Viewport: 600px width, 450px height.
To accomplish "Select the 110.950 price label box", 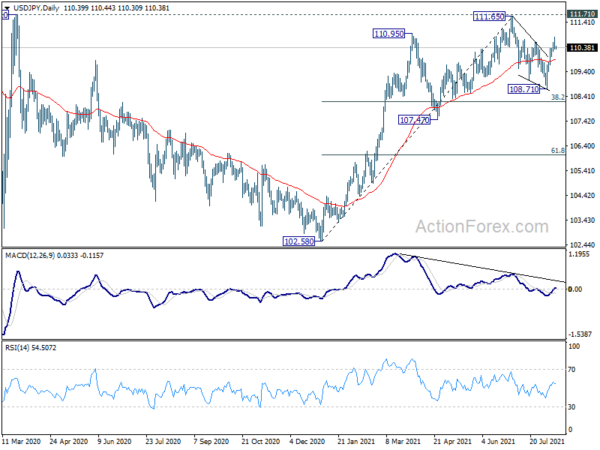I will pyautogui.click(x=389, y=34).
